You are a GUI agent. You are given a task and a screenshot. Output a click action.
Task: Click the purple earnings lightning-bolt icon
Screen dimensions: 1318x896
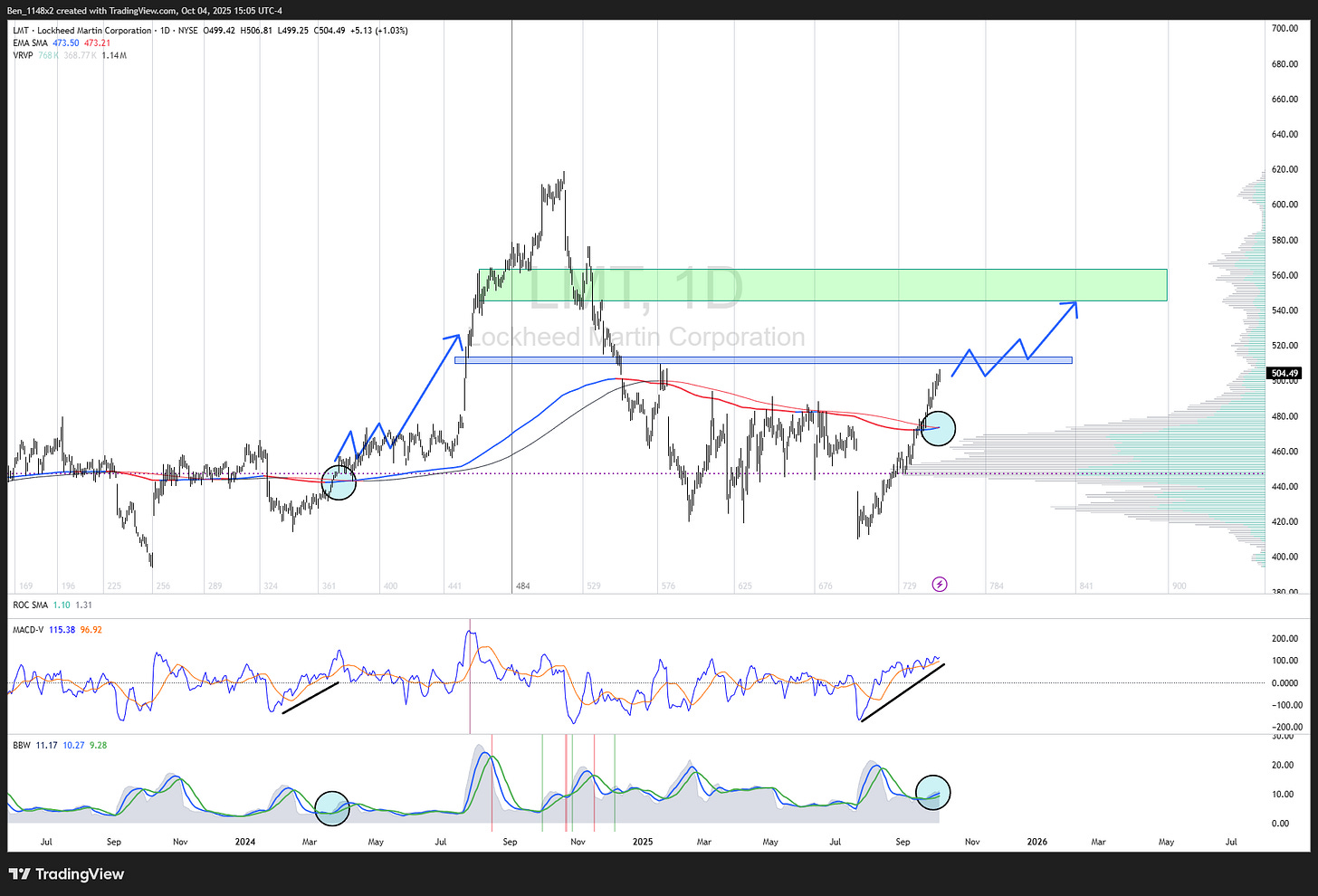pos(940,585)
